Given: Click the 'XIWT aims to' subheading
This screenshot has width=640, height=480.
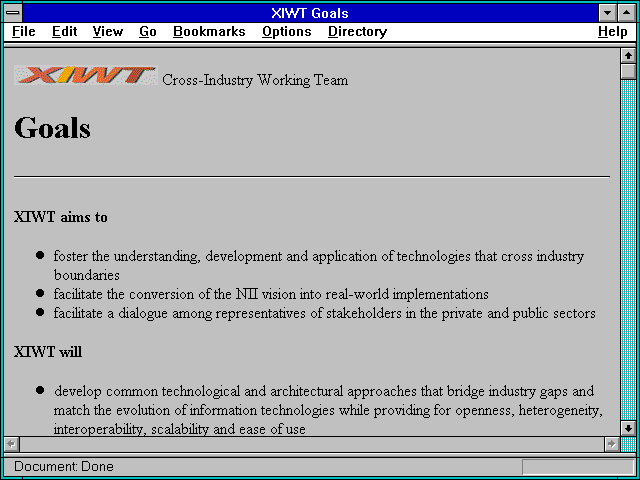Looking at the screenshot, I should (x=60, y=217).
